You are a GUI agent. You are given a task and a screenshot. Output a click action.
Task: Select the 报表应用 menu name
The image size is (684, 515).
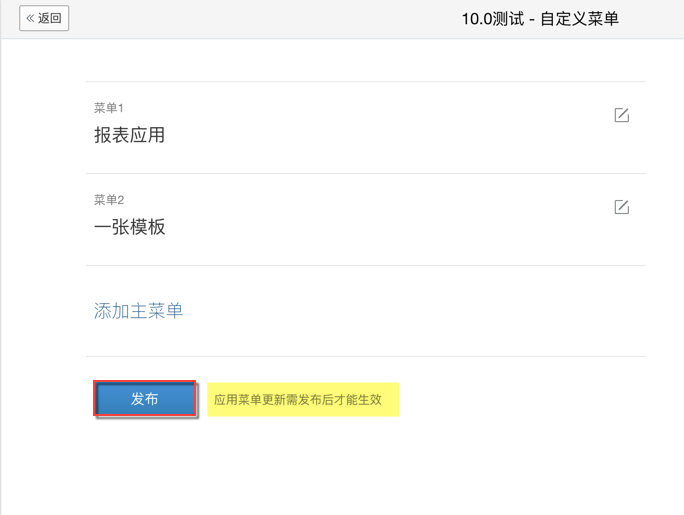[x=129, y=135]
